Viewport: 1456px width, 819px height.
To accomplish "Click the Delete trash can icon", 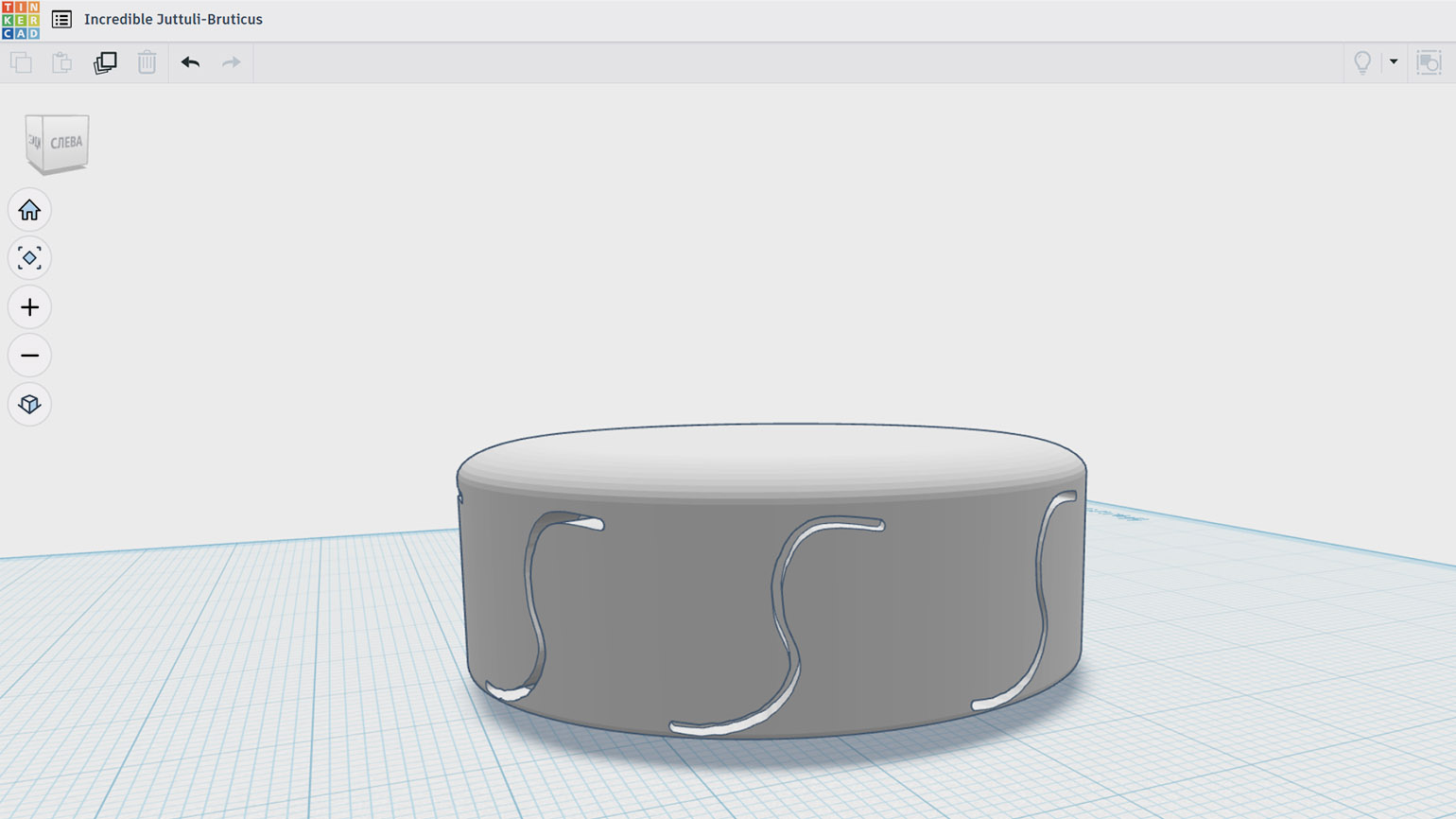I will click(x=147, y=63).
